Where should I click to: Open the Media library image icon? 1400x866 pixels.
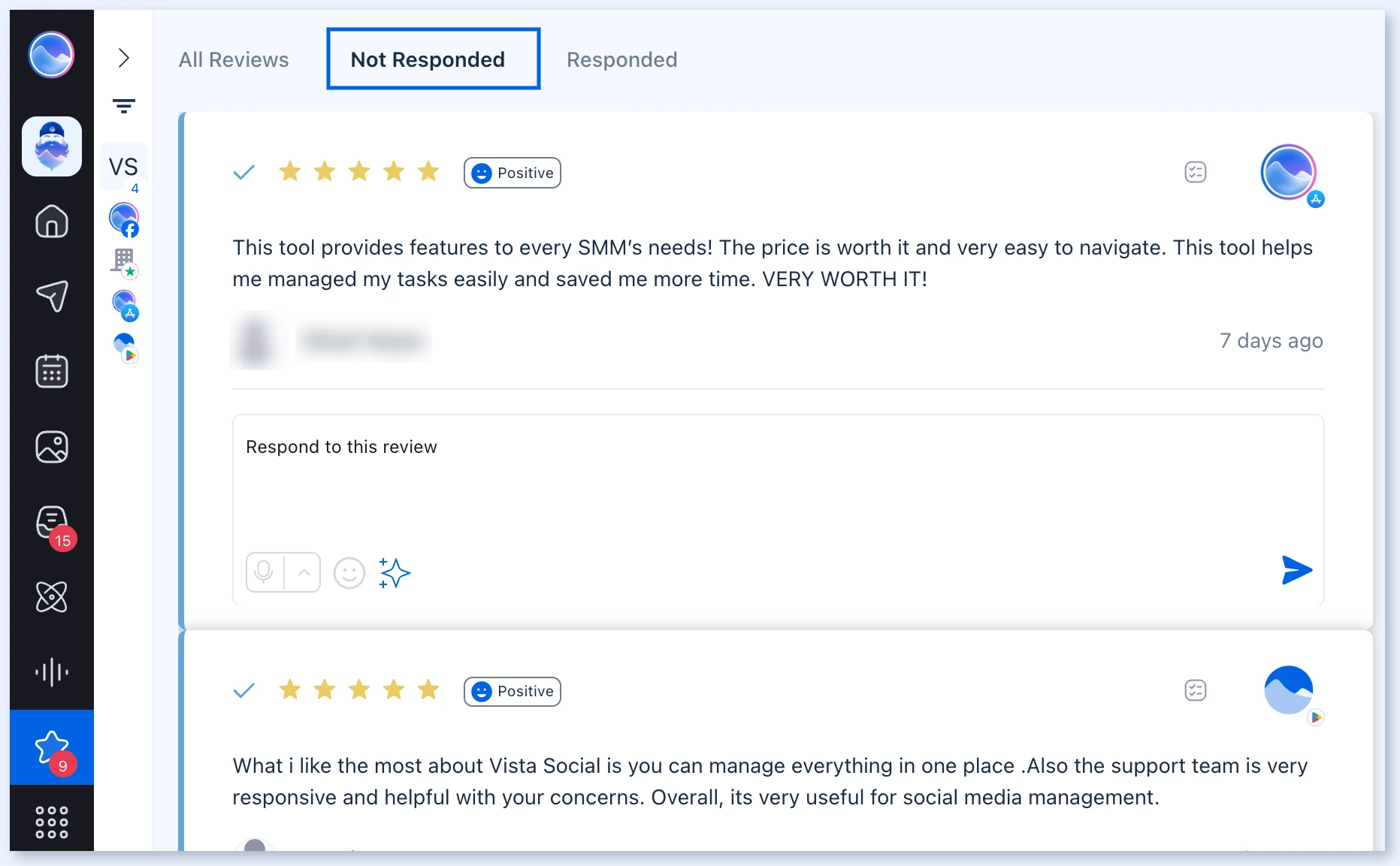click(x=52, y=447)
